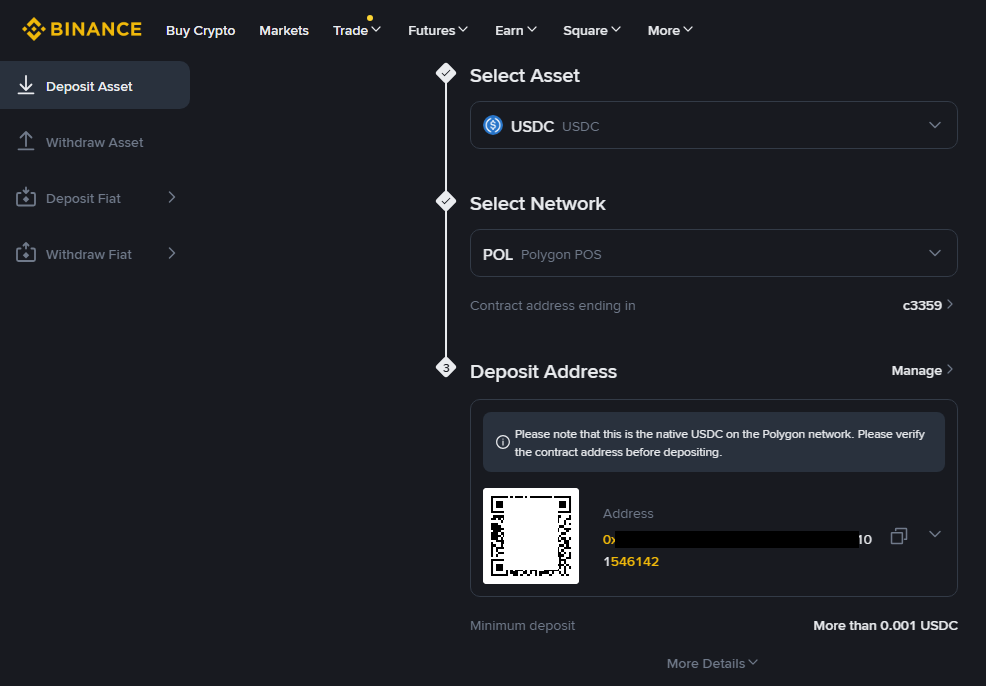Click the Minimum deposit label

[523, 626]
